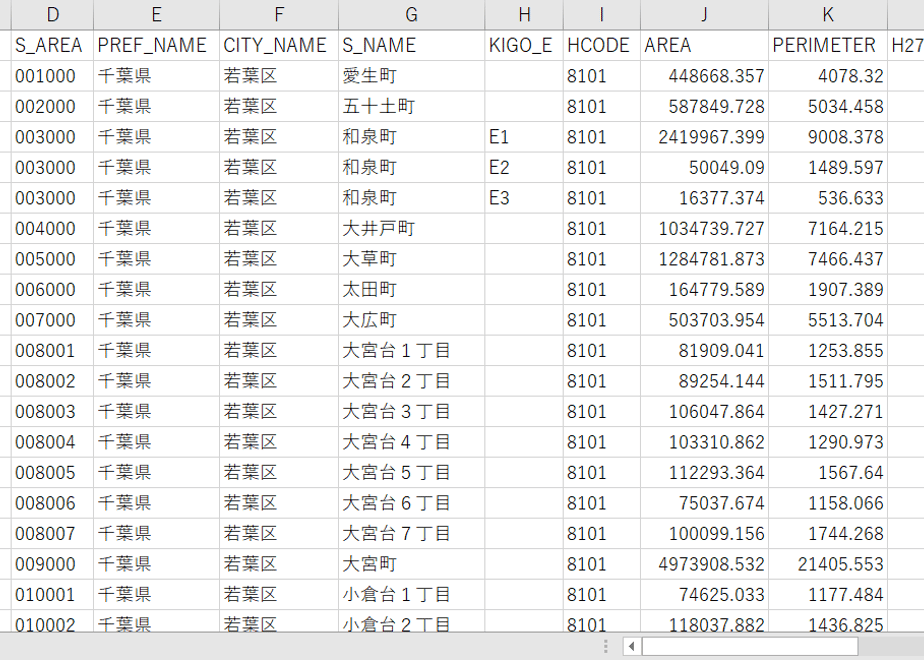Select column H header
This screenshot has width=924, height=660.
pyautogui.click(x=524, y=14)
